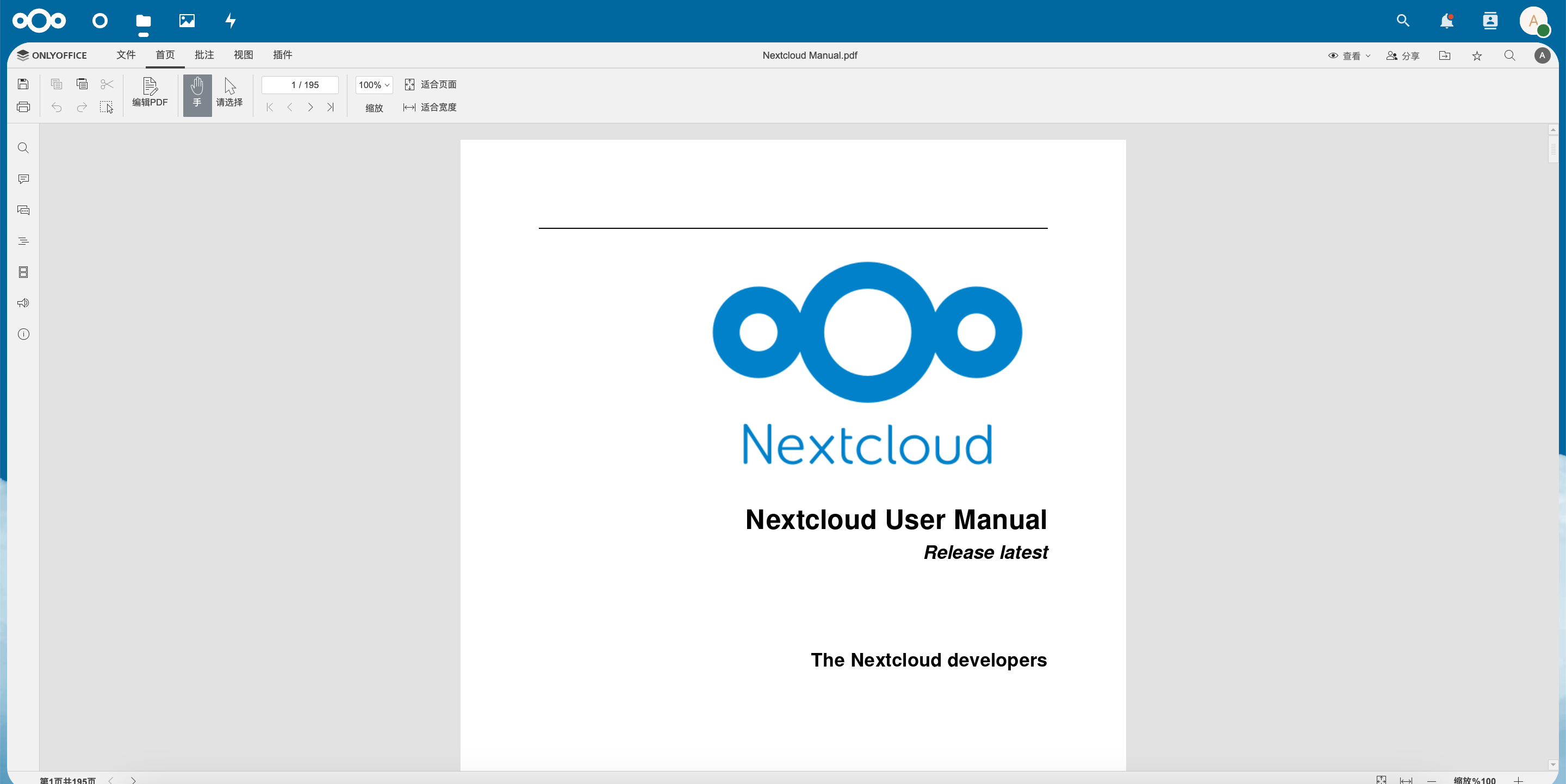
Task: Undo the last action
Action: pos(57,107)
